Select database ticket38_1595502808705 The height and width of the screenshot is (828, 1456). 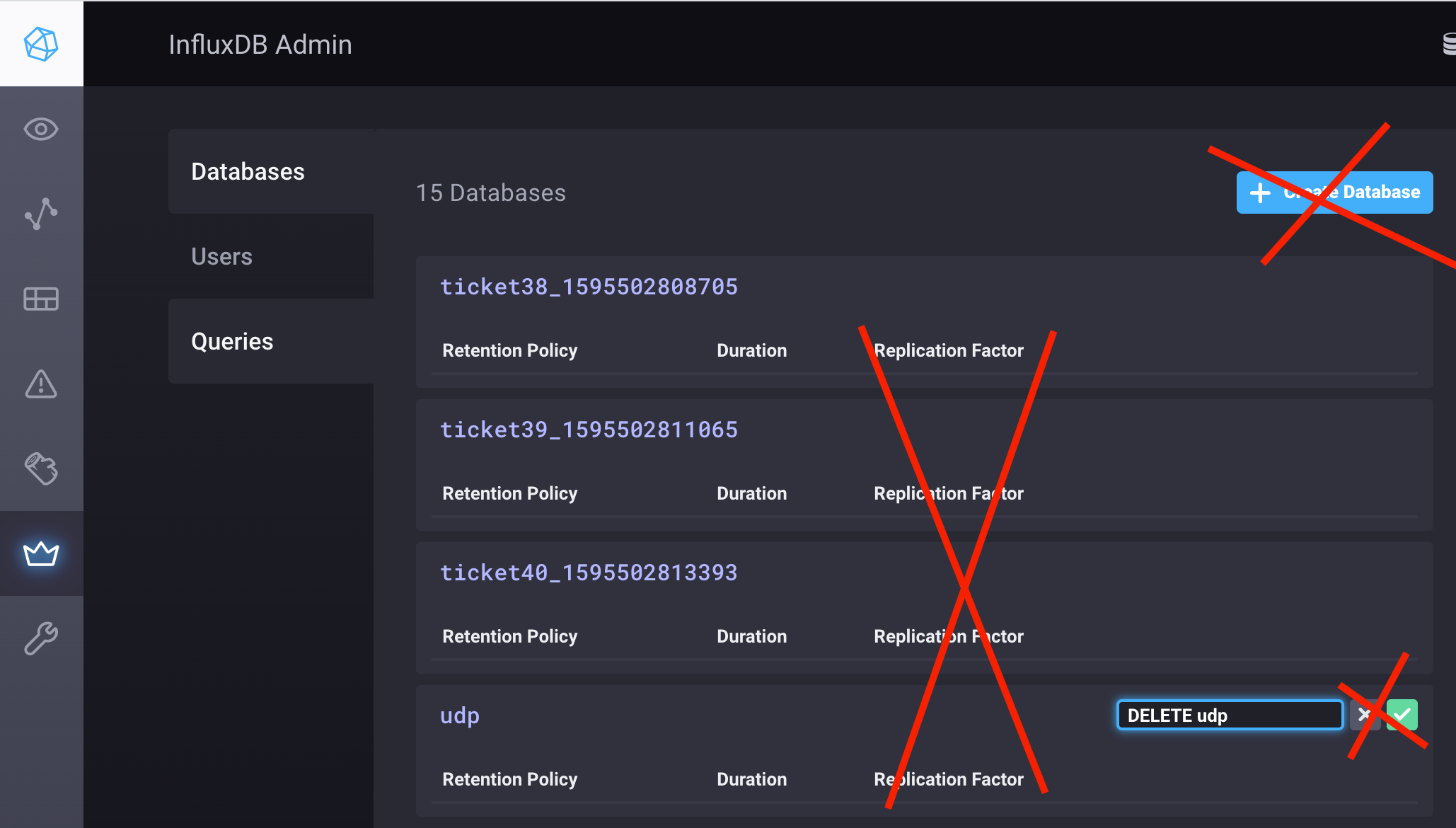pos(589,287)
